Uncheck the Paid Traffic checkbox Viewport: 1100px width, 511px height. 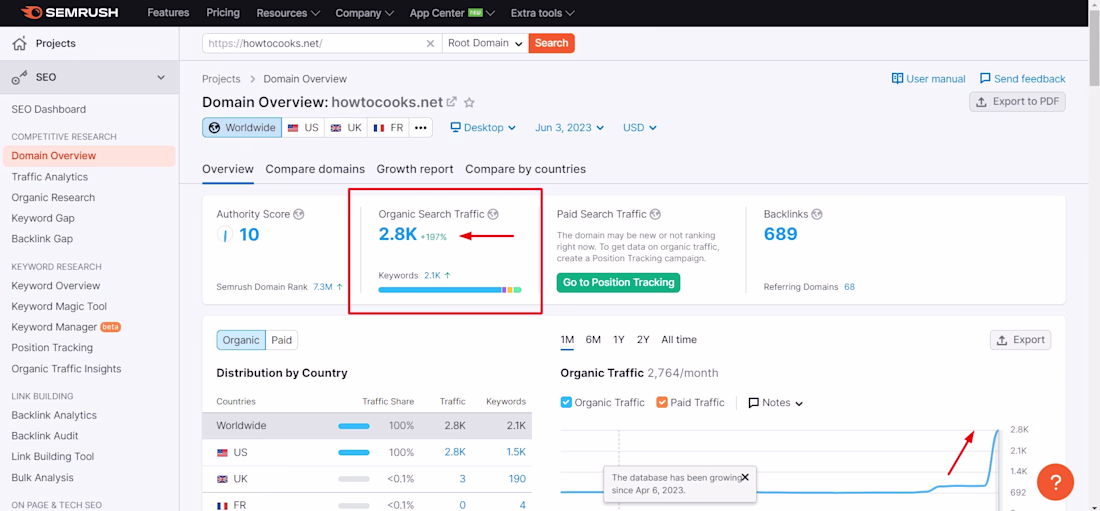click(x=662, y=402)
